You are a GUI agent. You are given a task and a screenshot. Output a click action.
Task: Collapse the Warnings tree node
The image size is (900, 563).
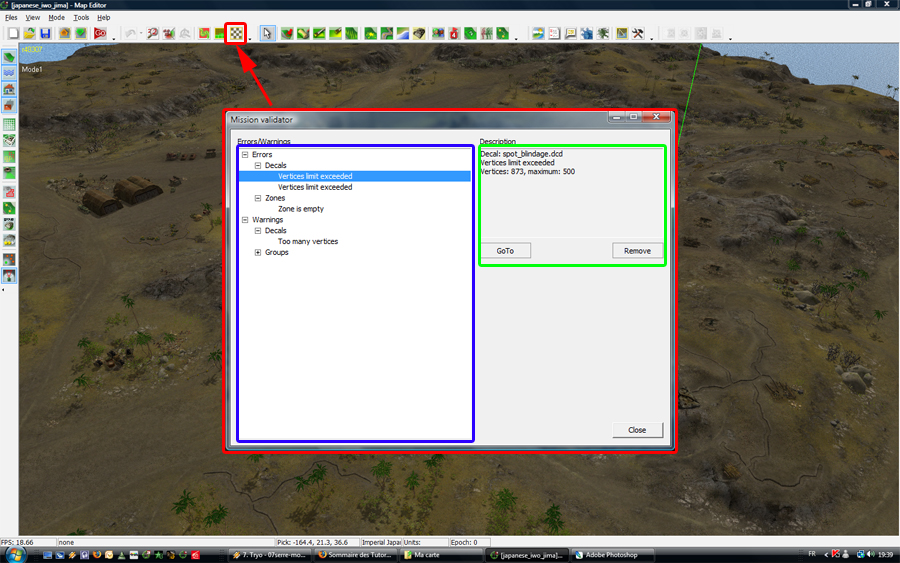coord(245,220)
